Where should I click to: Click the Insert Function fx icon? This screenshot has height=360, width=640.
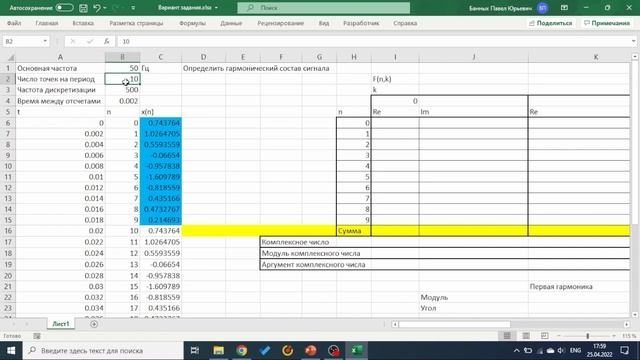pyautogui.click(x=107, y=41)
